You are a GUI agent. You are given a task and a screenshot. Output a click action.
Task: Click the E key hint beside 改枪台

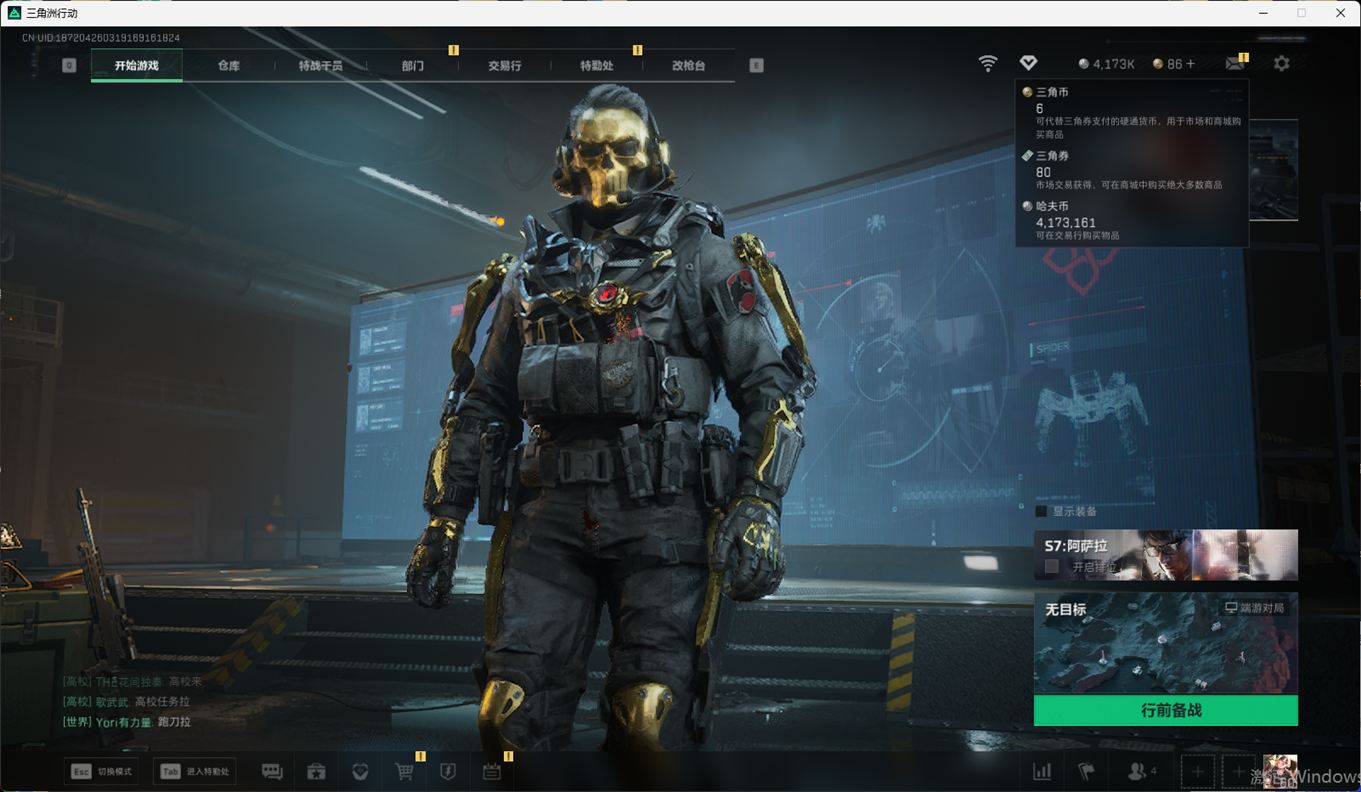point(756,65)
